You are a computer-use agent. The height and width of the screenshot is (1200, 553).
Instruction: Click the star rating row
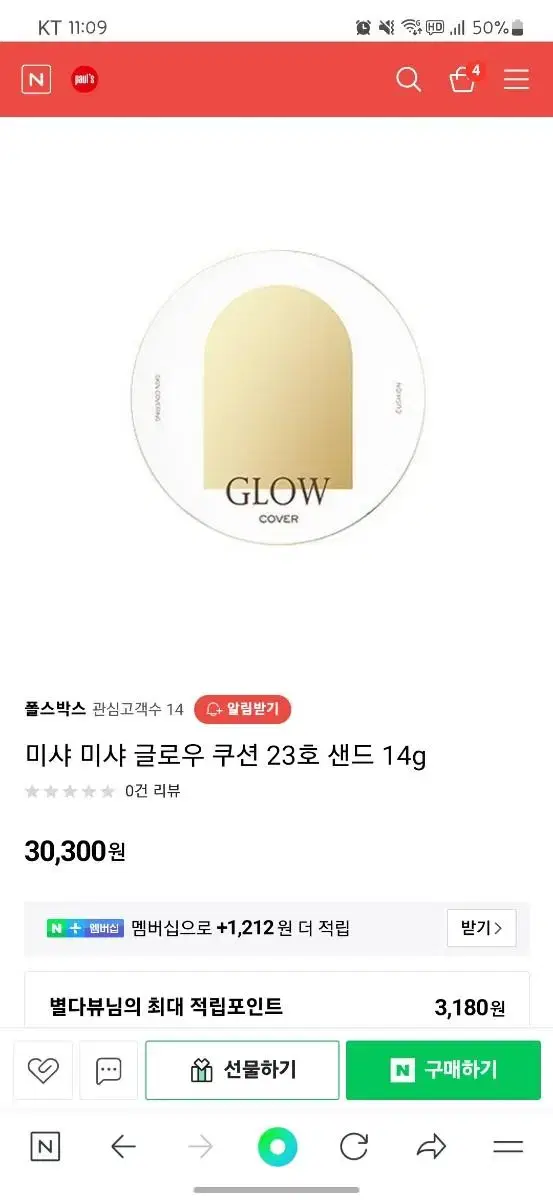coord(70,791)
